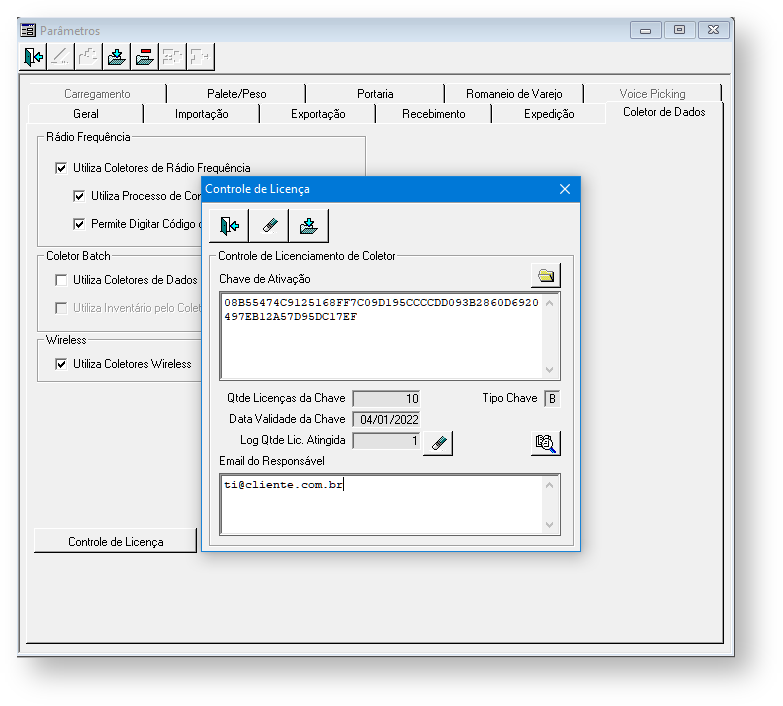
Task: Click Controle de Licença button
Action: (x=115, y=541)
